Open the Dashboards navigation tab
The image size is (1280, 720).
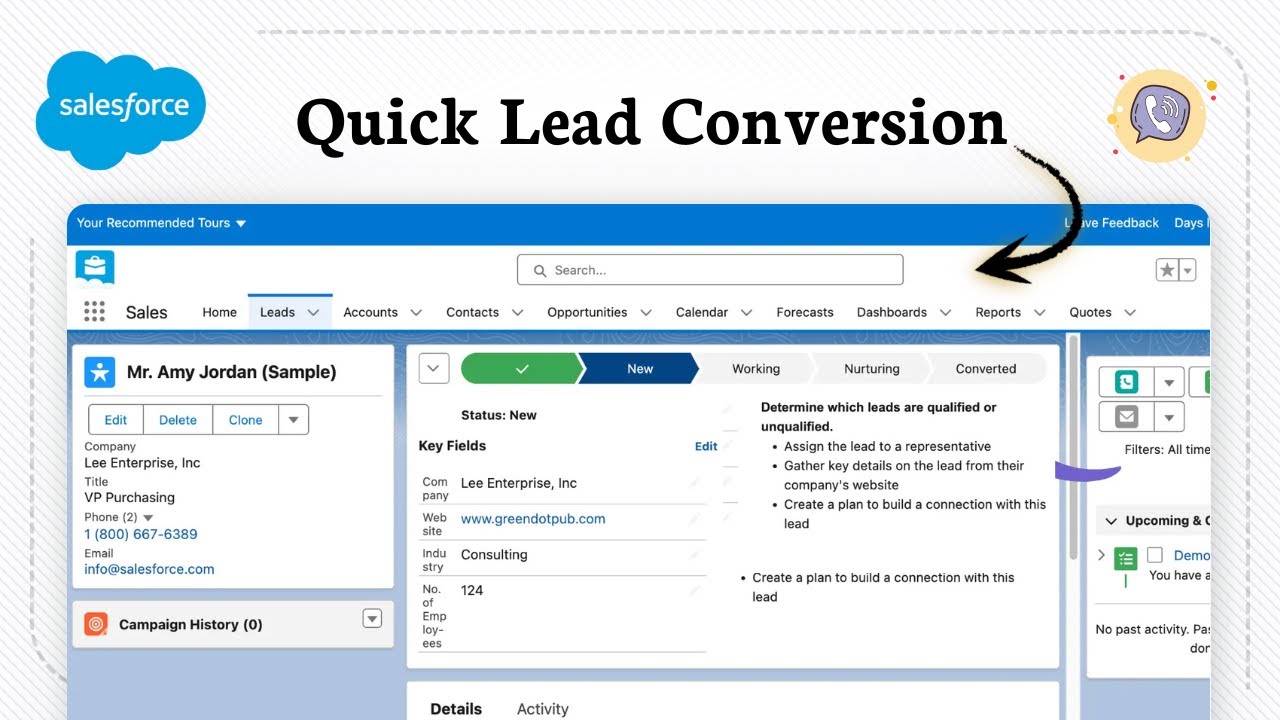(892, 312)
